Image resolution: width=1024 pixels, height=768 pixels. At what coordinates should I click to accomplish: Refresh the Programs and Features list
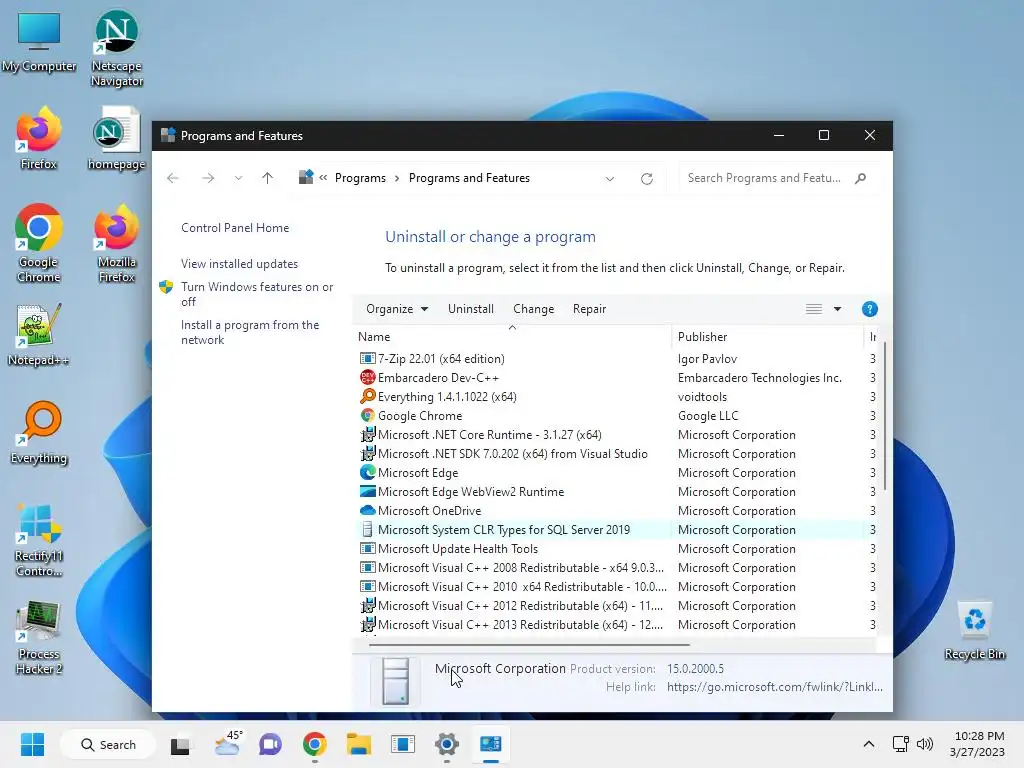point(647,178)
